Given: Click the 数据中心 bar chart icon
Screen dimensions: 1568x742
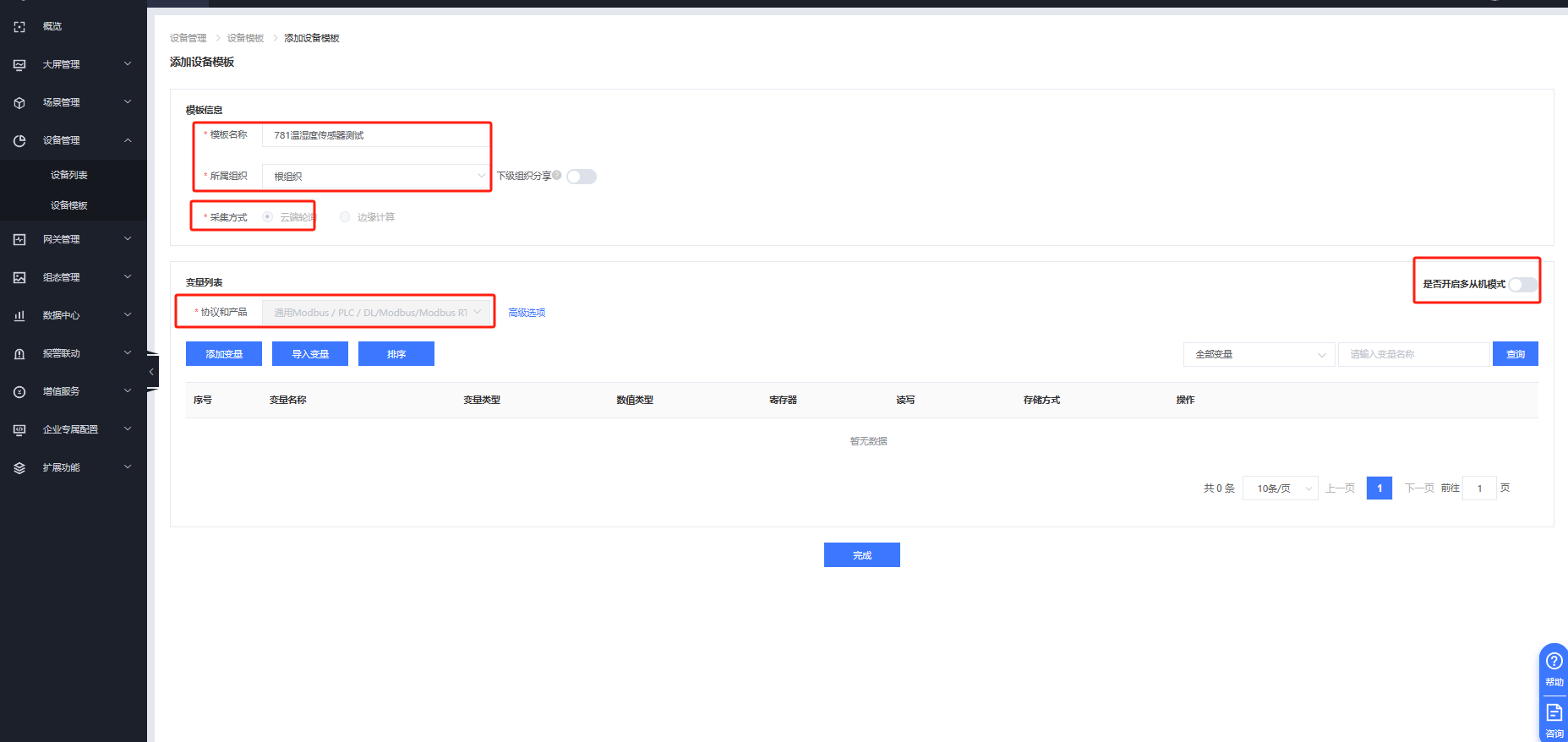Looking at the screenshot, I should [x=19, y=316].
